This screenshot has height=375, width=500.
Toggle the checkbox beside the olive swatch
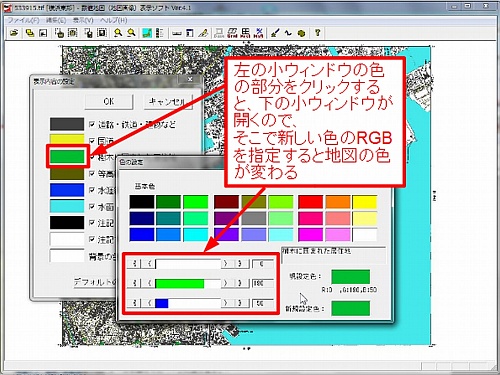coord(92,173)
